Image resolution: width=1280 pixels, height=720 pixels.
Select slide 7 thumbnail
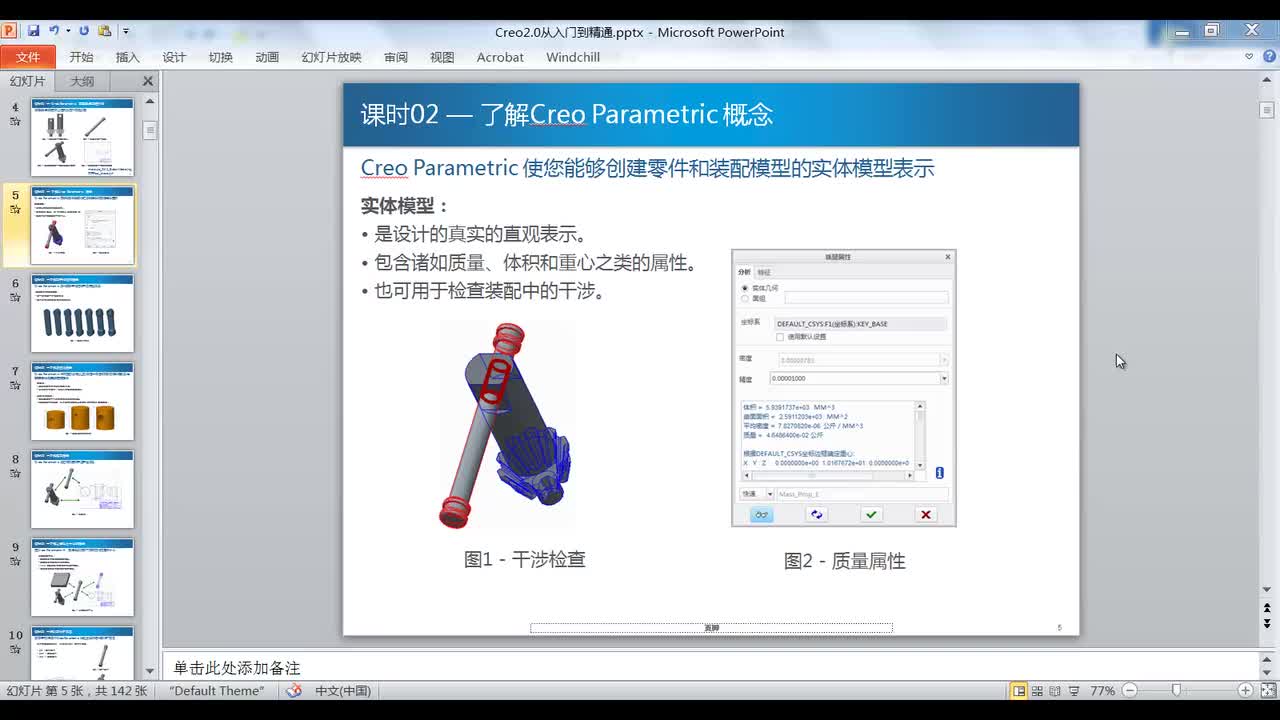click(x=82, y=401)
